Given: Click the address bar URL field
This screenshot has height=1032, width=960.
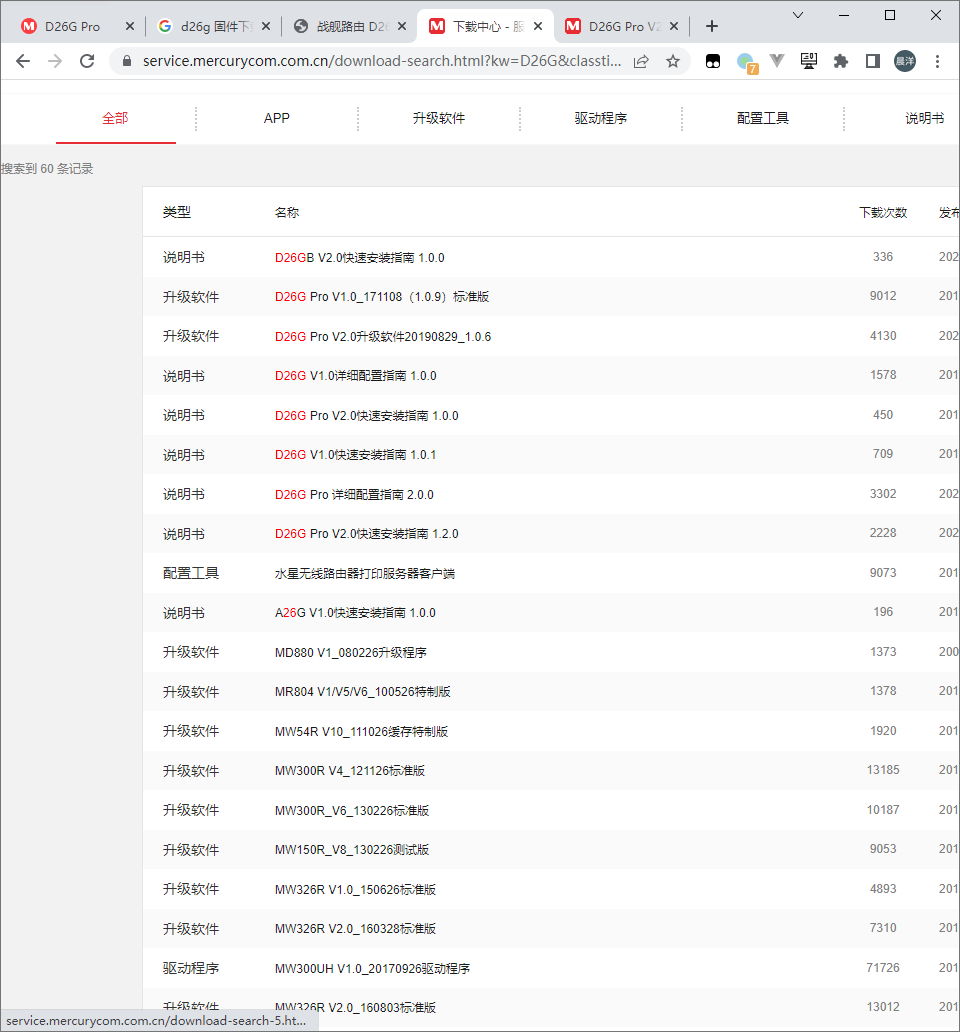Looking at the screenshot, I should pos(380,61).
